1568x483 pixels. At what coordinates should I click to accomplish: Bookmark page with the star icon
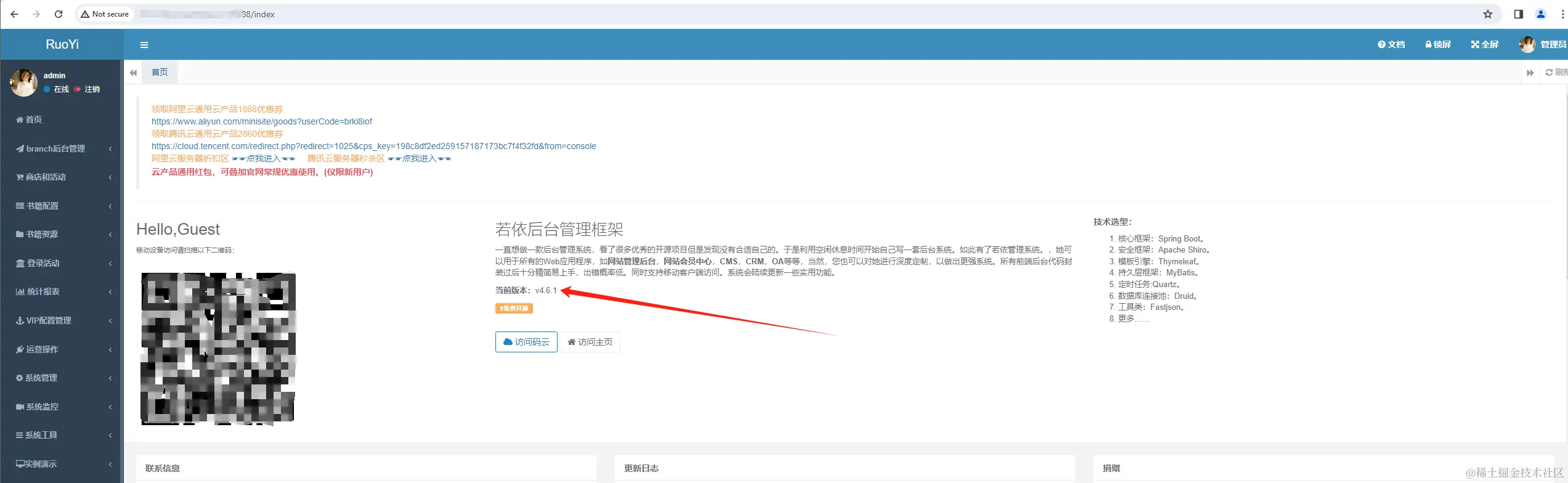pyautogui.click(x=1488, y=14)
